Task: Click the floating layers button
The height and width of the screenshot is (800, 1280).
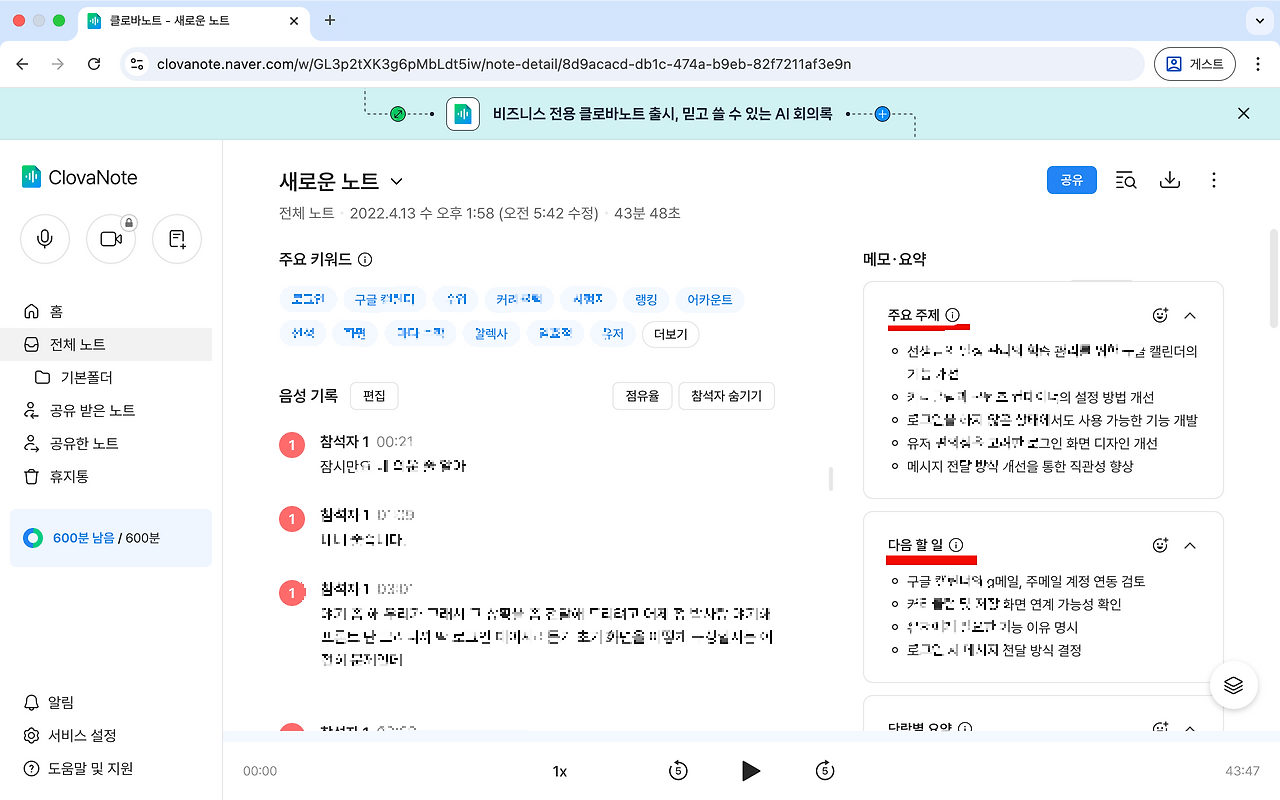Action: click(x=1233, y=685)
